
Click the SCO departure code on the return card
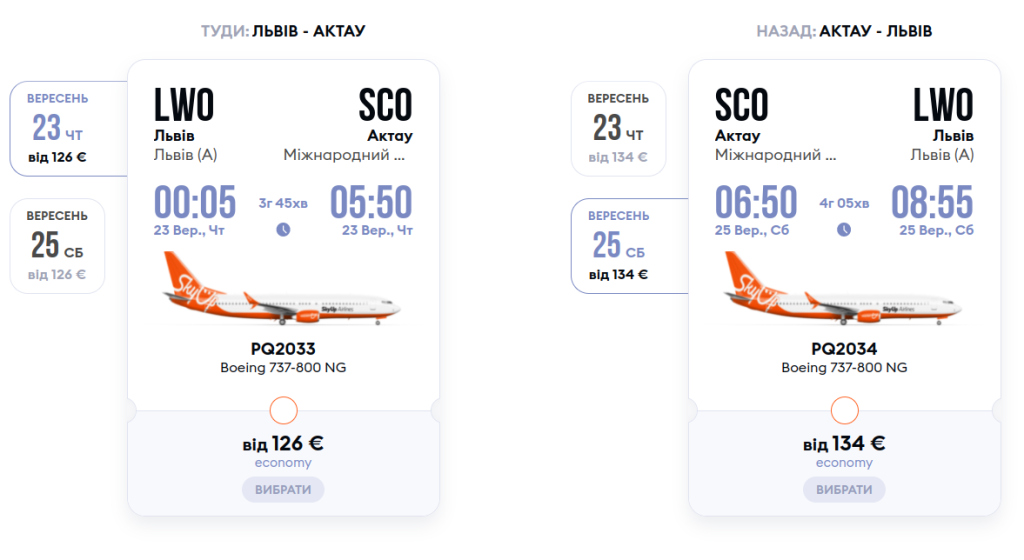(x=742, y=105)
